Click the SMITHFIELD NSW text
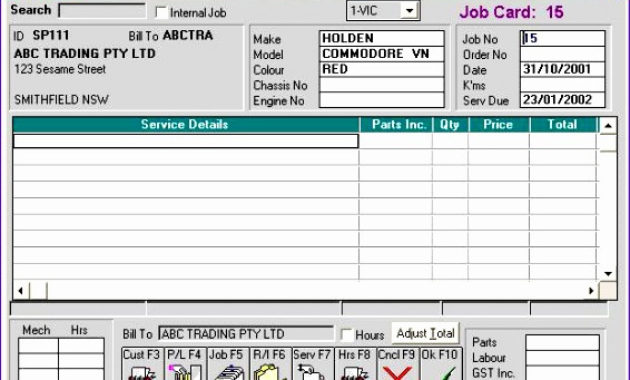 point(61,100)
